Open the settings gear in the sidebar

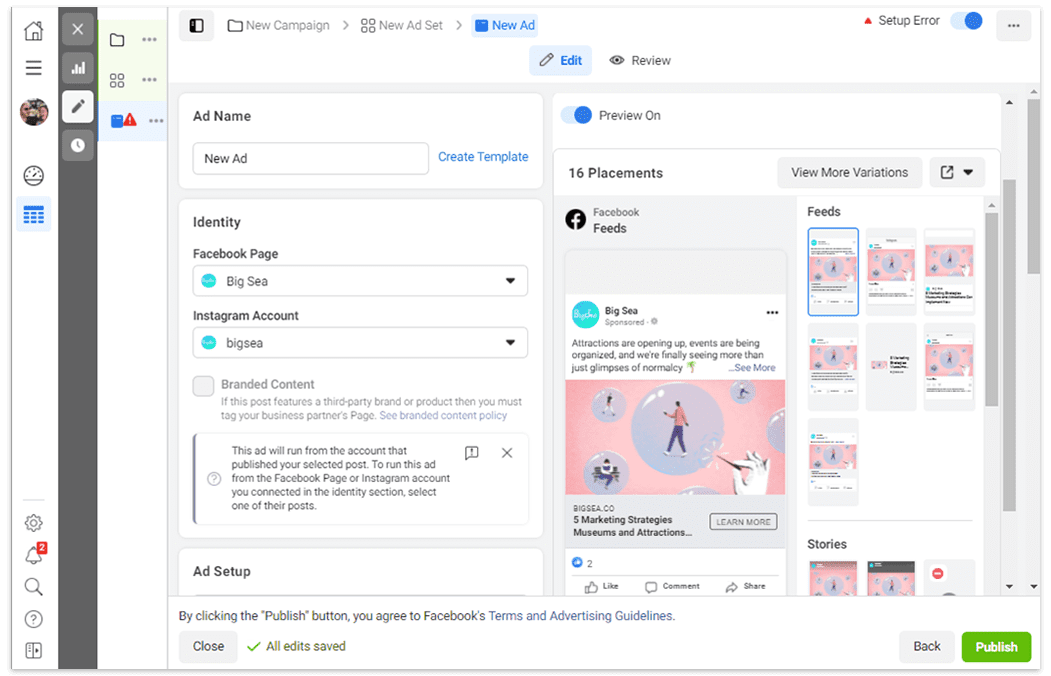33,523
